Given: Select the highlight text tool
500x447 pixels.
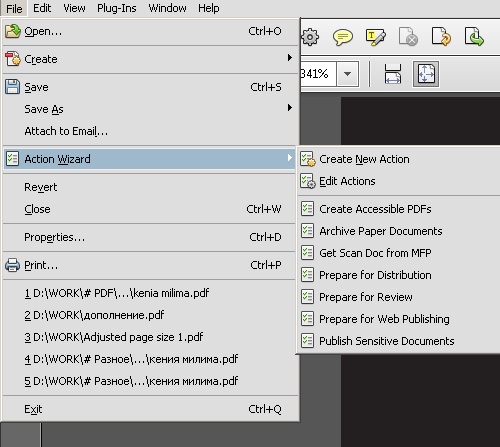Looking at the screenshot, I should [376, 37].
